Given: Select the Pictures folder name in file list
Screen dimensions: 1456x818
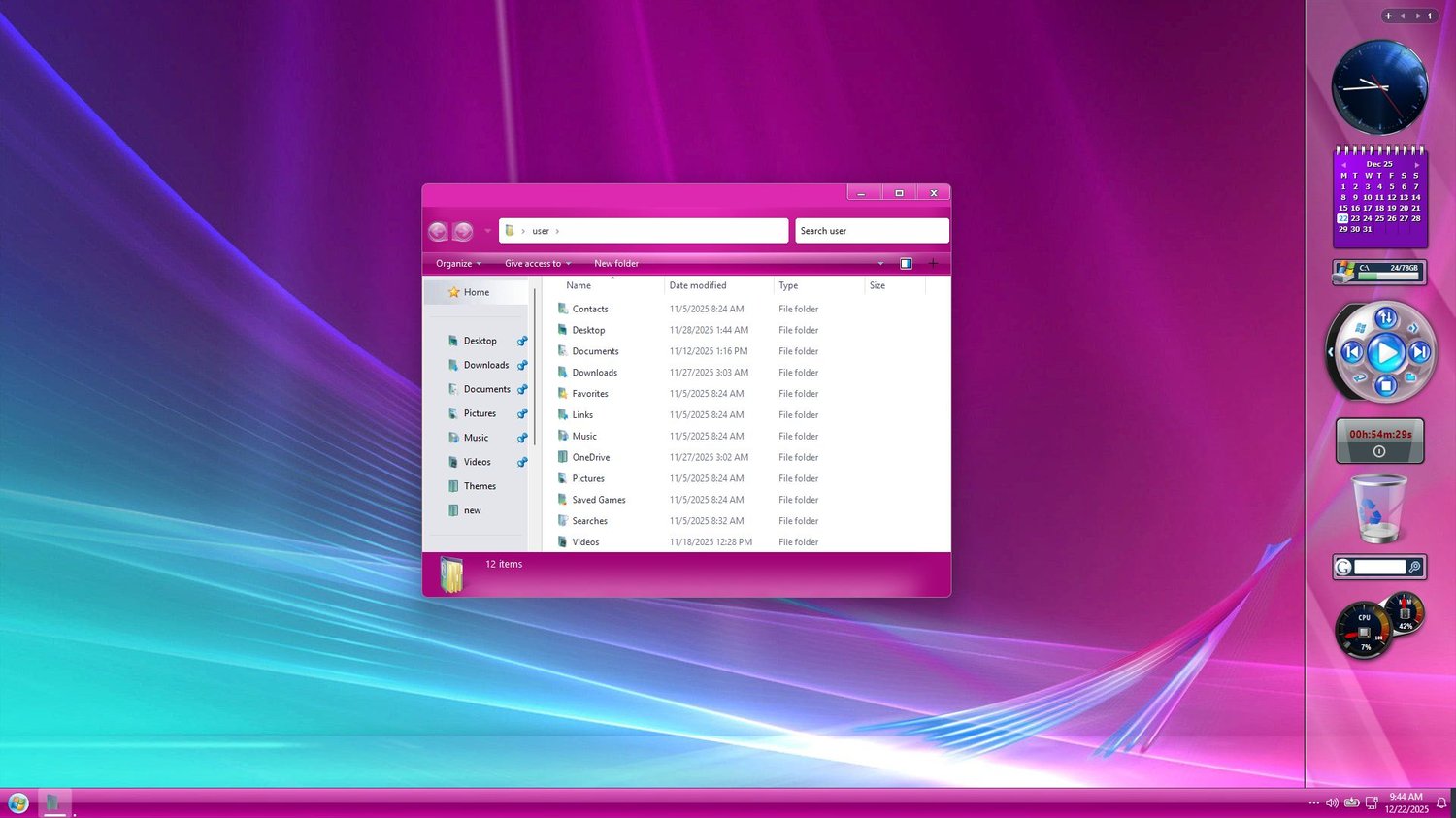Looking at the screenshot, I should click(588, 478).
